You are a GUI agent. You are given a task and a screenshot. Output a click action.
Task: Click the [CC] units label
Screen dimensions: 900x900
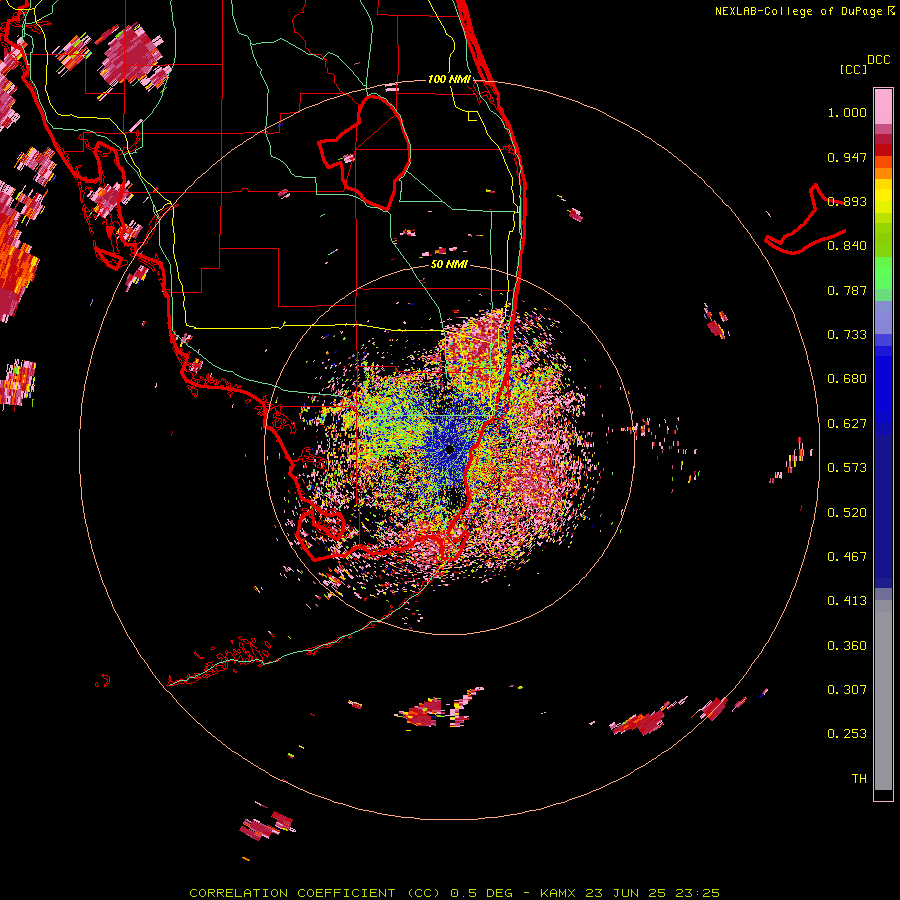tap(853, 69)
